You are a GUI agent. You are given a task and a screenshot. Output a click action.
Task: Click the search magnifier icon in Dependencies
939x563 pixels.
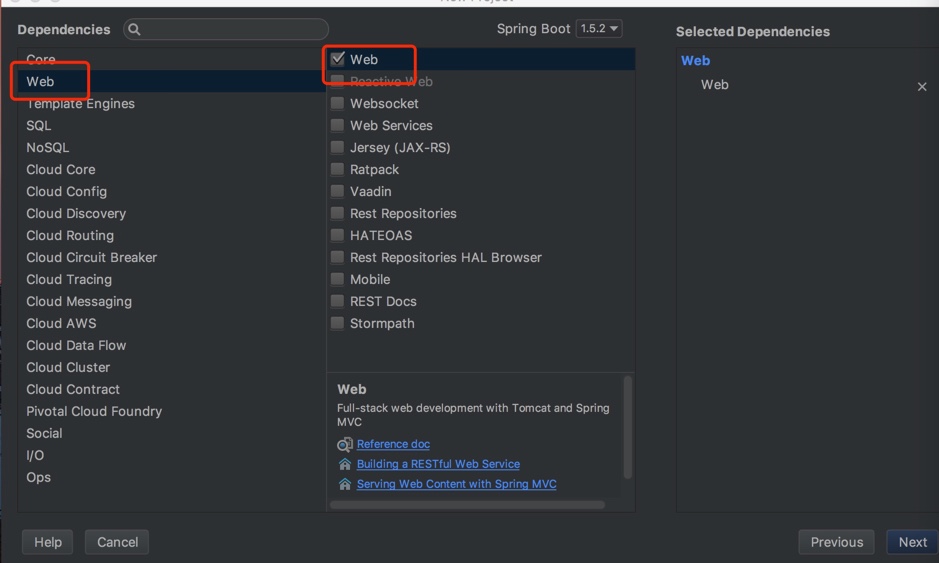(135, 30)
